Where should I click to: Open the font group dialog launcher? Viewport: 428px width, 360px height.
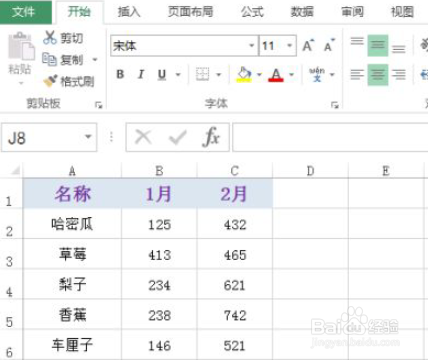(x=335, y=105)
